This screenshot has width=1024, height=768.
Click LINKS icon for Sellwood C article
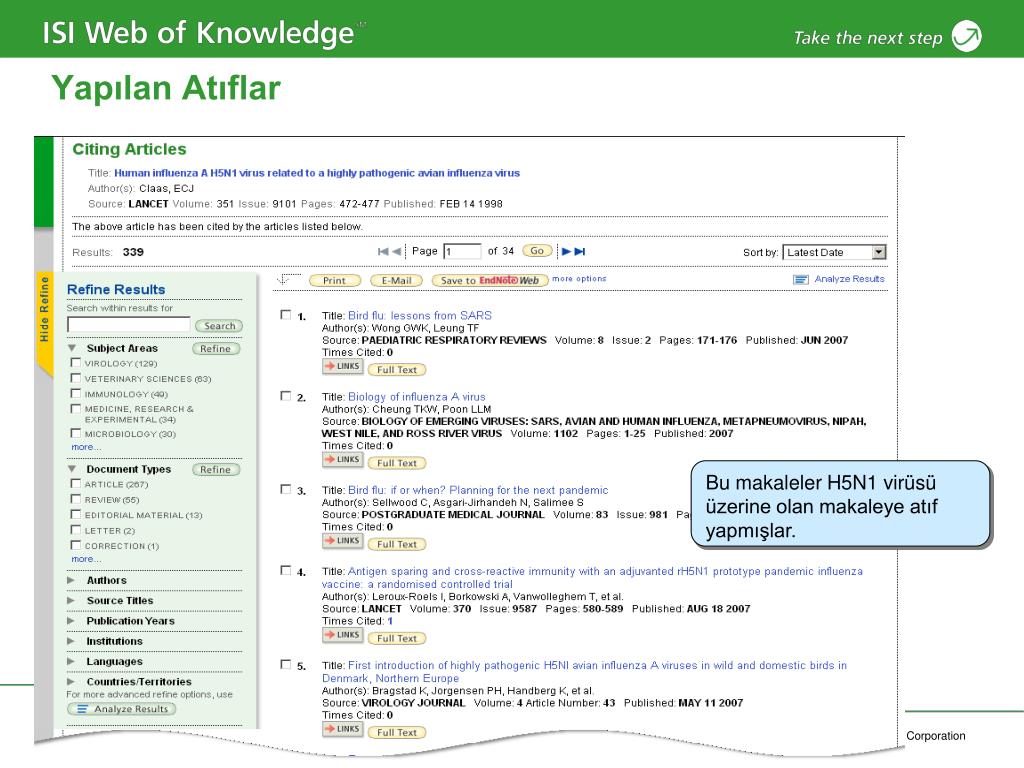coord(342,541)
